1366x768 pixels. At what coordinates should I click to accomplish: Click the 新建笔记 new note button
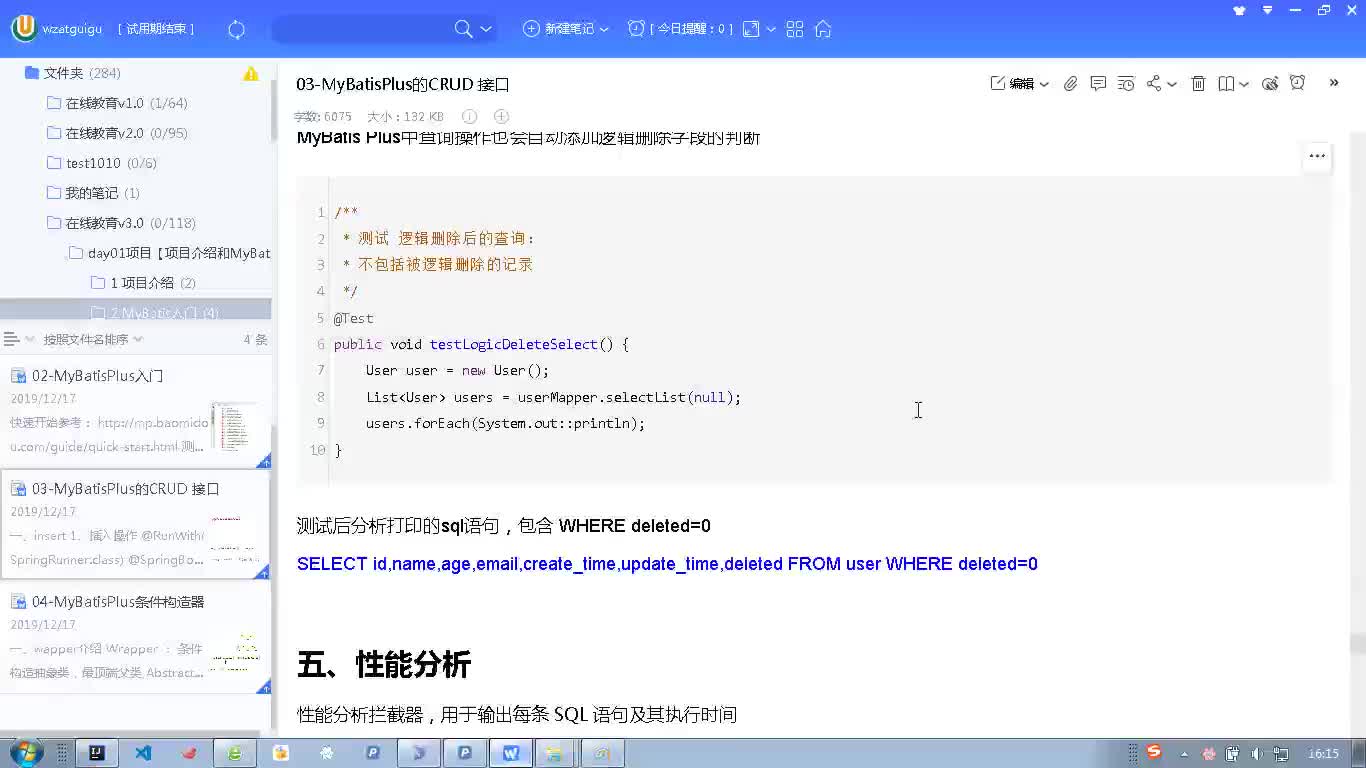[559, 29]
